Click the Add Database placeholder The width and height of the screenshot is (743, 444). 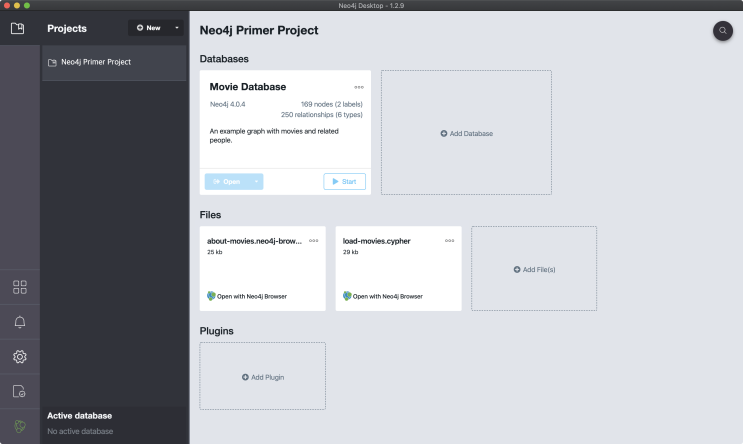pyautogui.click(x=466, y=133)
